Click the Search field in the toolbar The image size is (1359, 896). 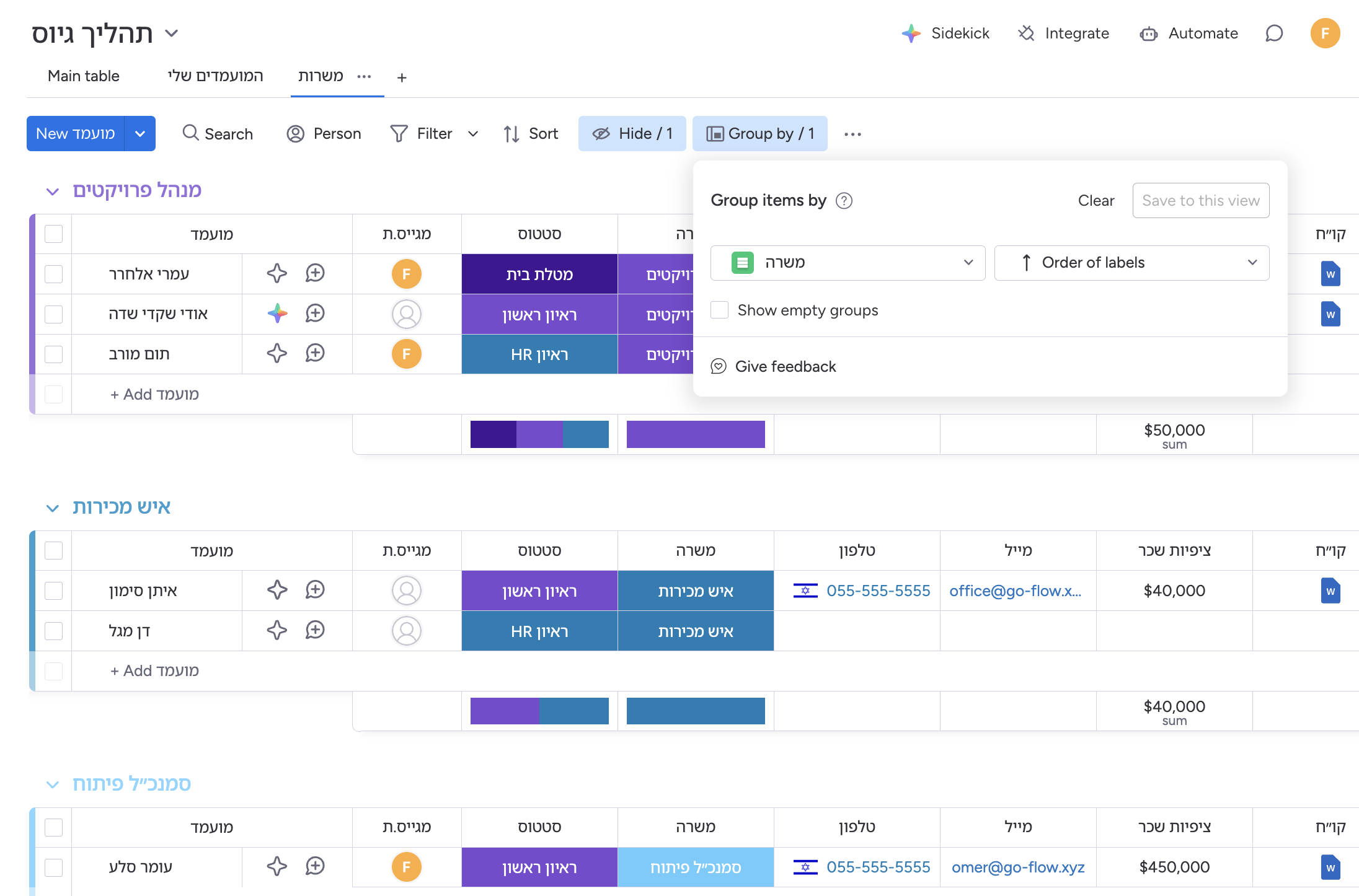click(x=218, y=134)
